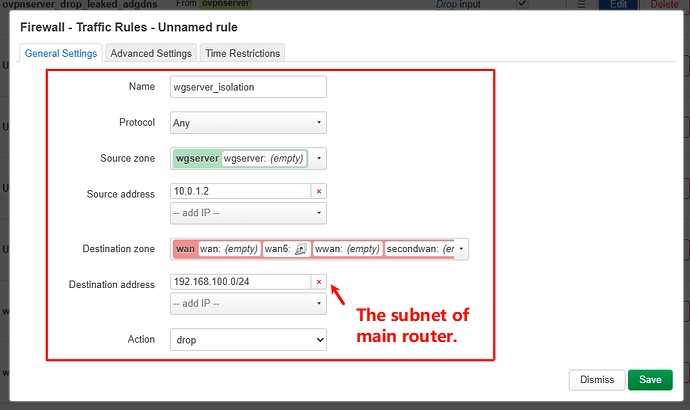Screen dimensions: 690x410
Task: Expand the Protocol dropdown showing Any
Action: point(249,123)
